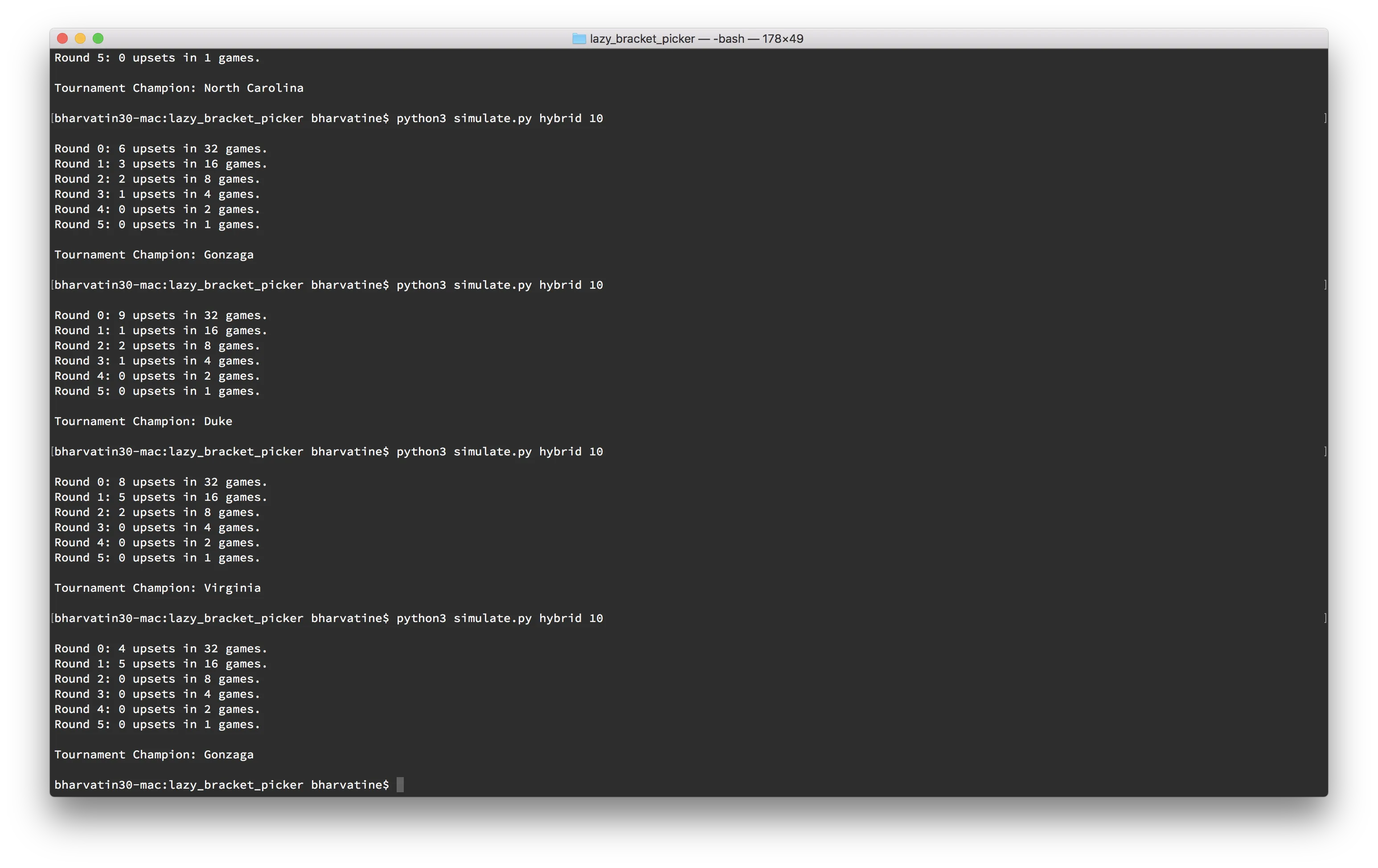Click the "Tournament Champion: North Carolina" line
Viewport: 1378px width, 868px height.
tap(179, 88)
